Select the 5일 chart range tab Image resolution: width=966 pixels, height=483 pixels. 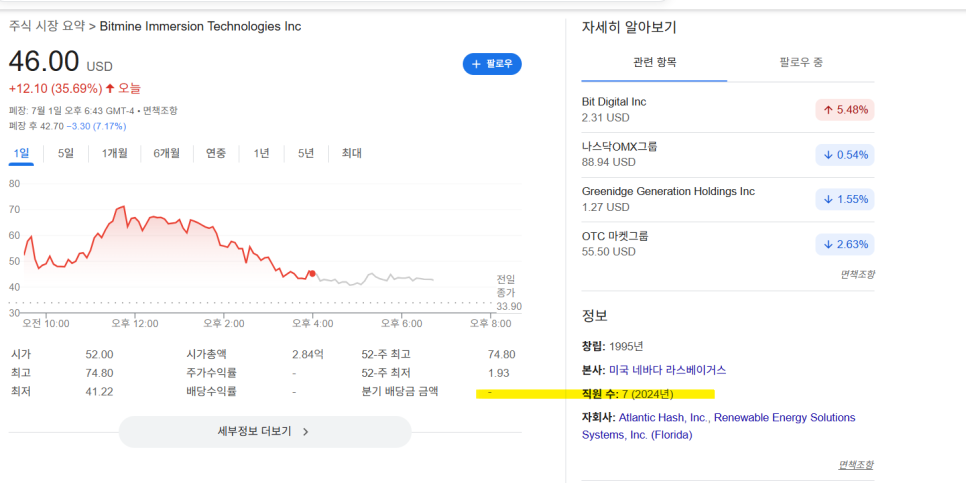65,153
